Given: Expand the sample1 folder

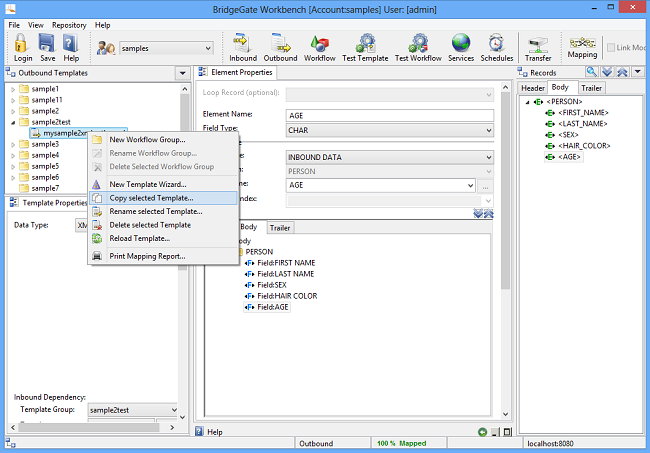Looking at the screenshot, I should click(13, 89).
